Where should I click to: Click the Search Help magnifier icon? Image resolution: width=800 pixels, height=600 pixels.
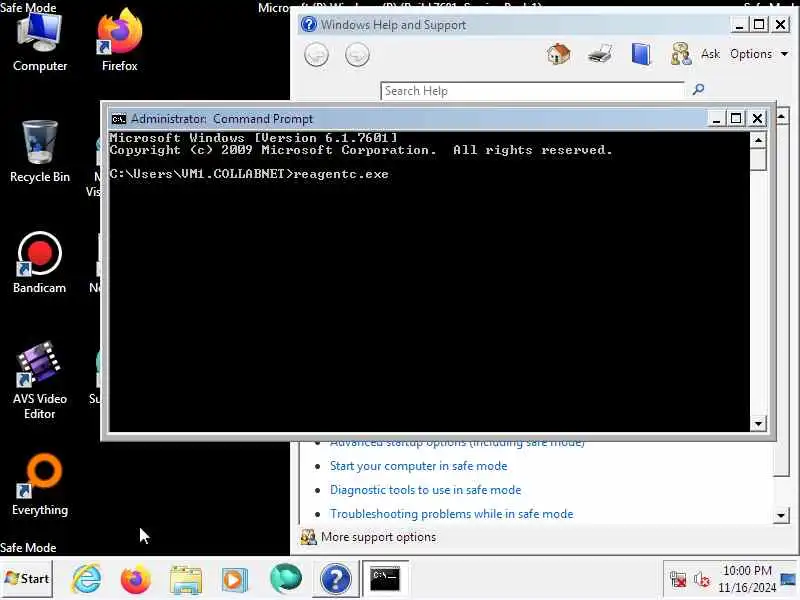[698, 90]
